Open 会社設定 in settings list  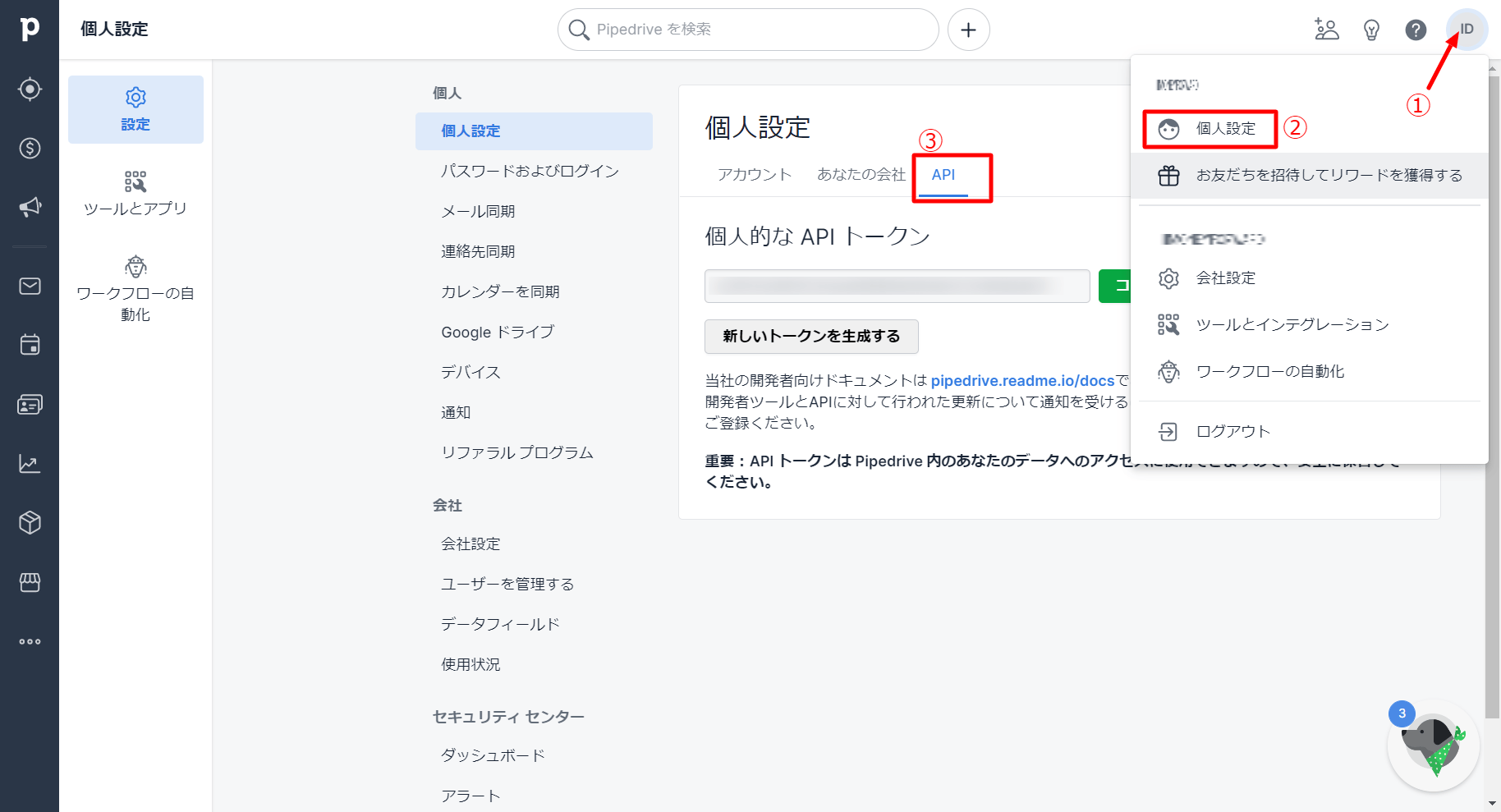pyautogui.click(x=534, y=544)
